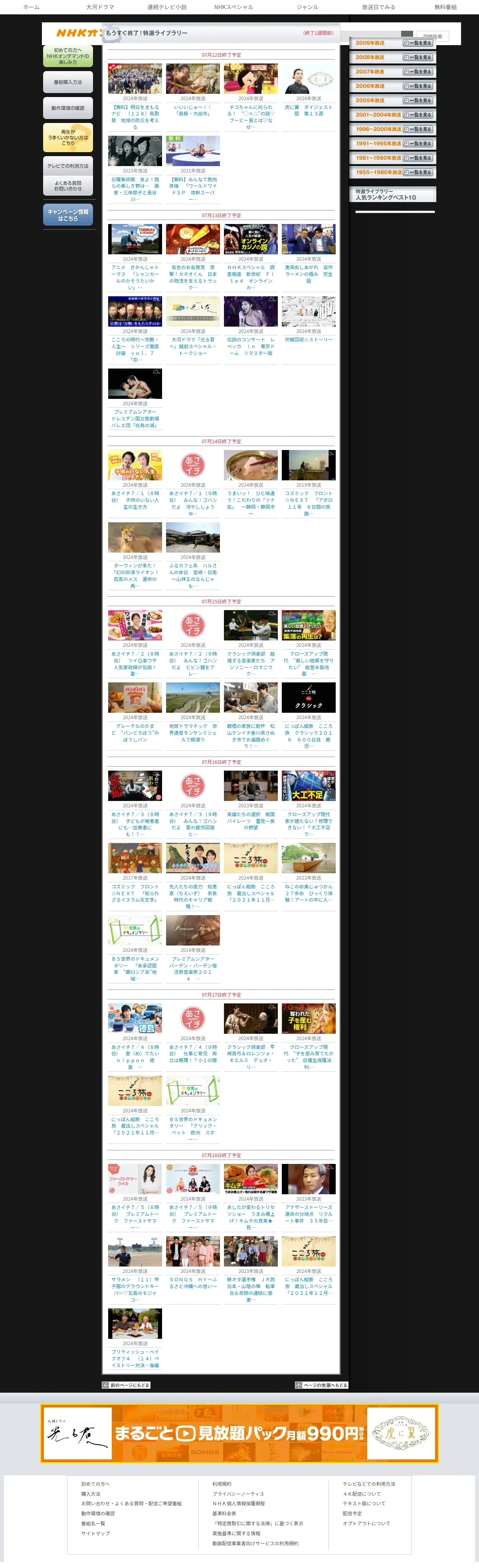Open the 先人たちの底力 知恵泉 link

pos(193,897)
